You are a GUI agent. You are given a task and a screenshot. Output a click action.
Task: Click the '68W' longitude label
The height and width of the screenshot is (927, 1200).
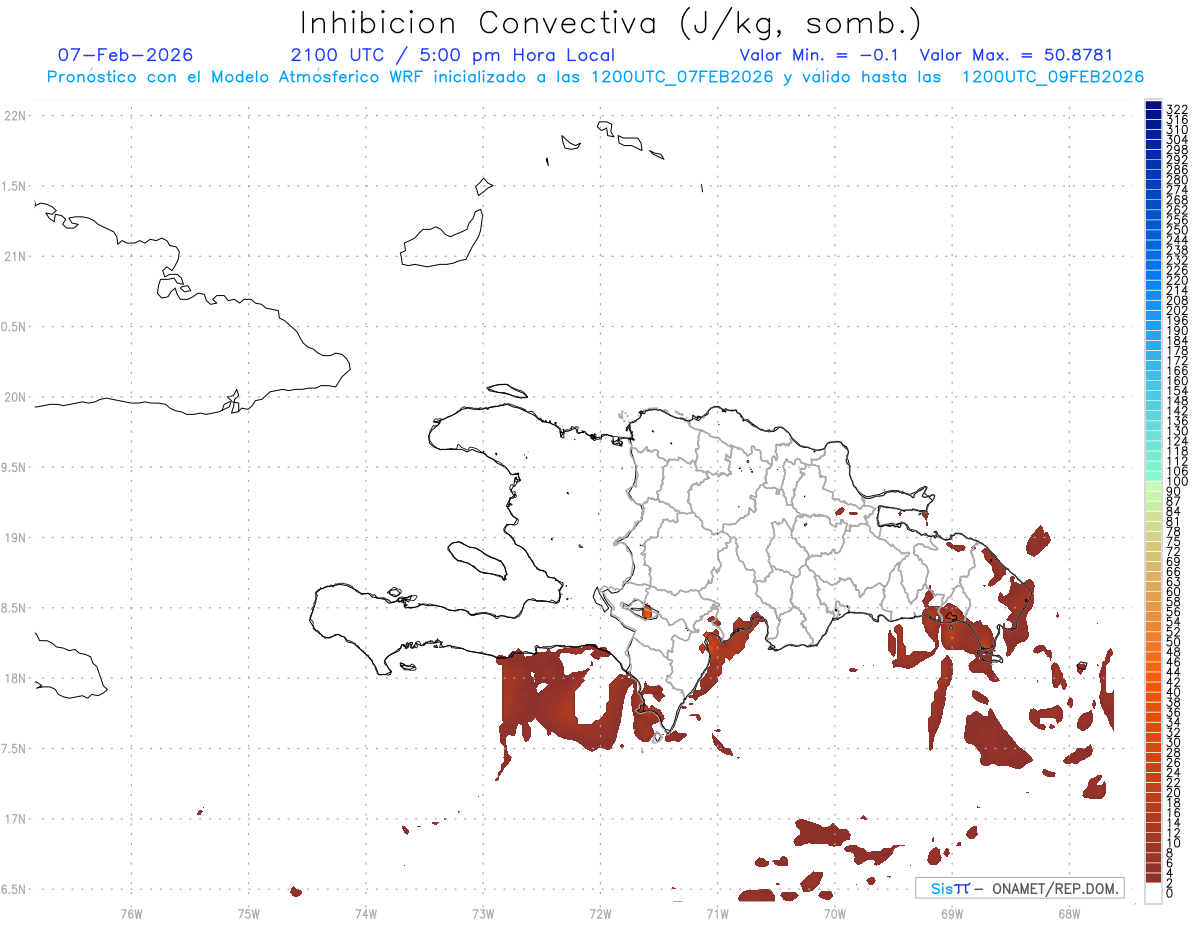1068,912
